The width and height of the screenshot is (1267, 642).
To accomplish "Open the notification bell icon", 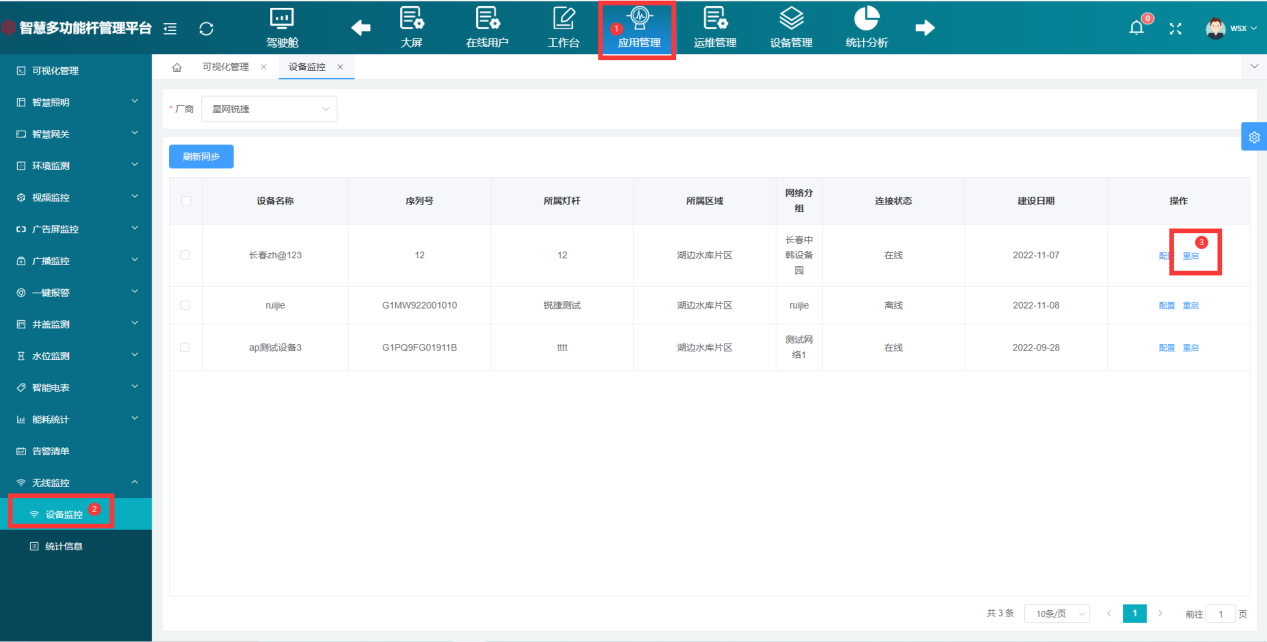I will (1136, 29).
